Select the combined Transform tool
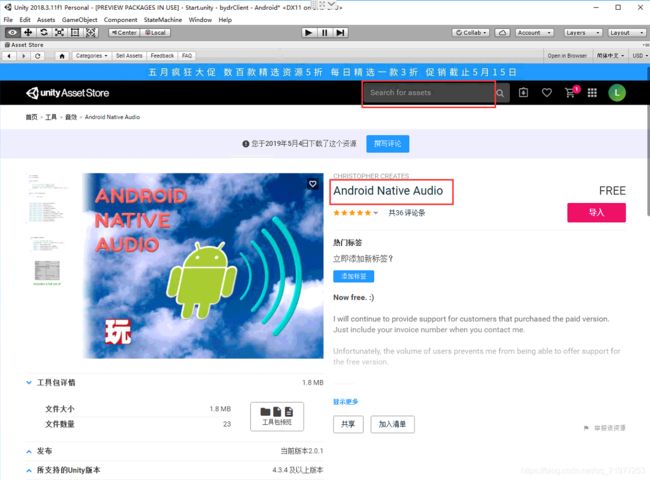 (91, 32)
